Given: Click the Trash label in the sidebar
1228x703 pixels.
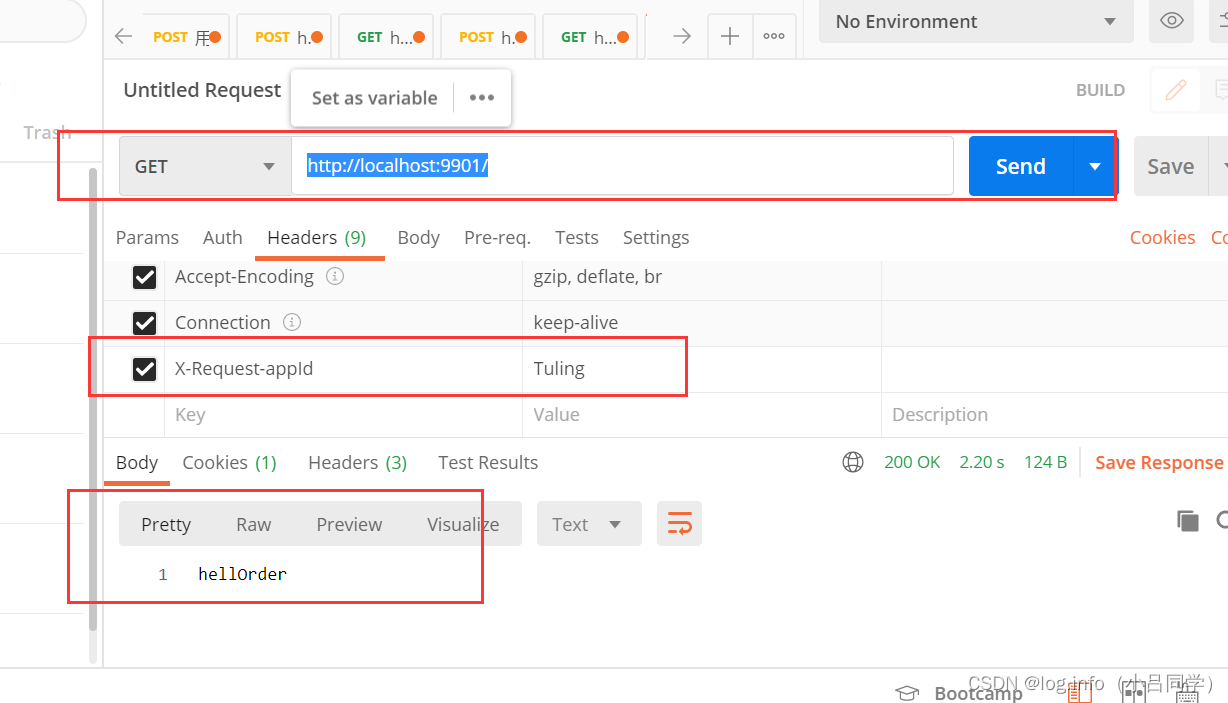Looking at the screenshot, I should click(x=47, y=132).
